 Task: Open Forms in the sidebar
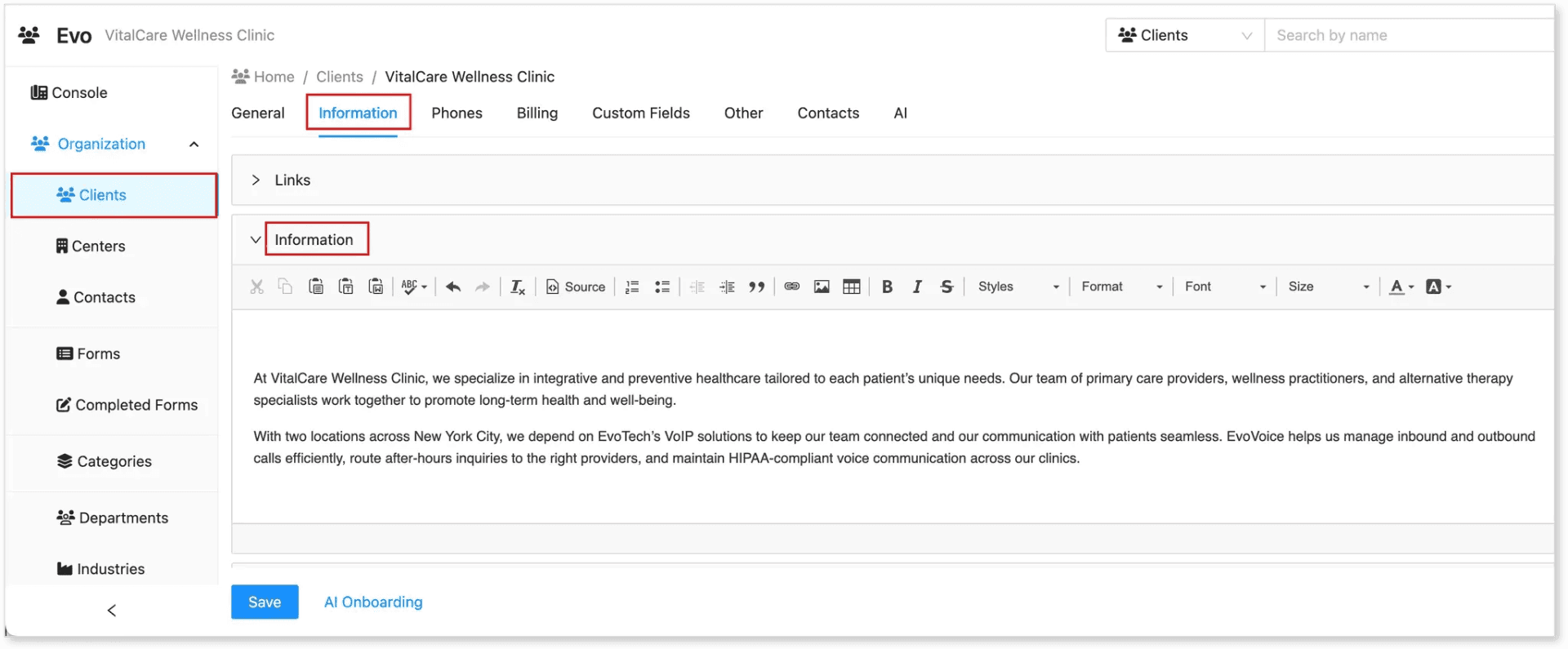click(88, 353)
